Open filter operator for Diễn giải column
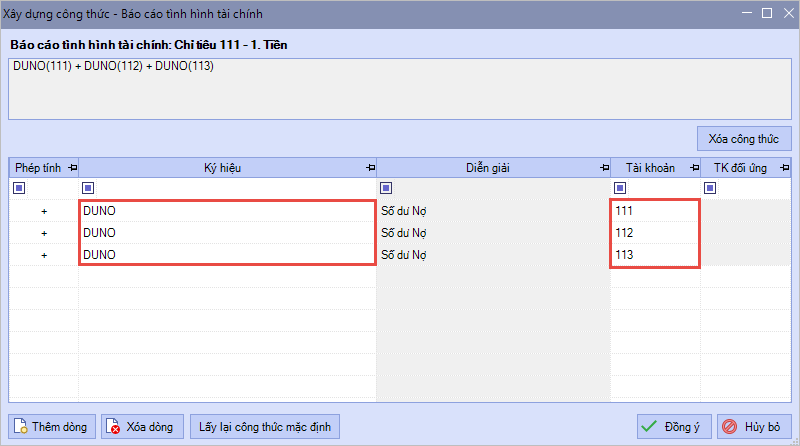Viewport: 800px width, 446px height. point(386,188)
